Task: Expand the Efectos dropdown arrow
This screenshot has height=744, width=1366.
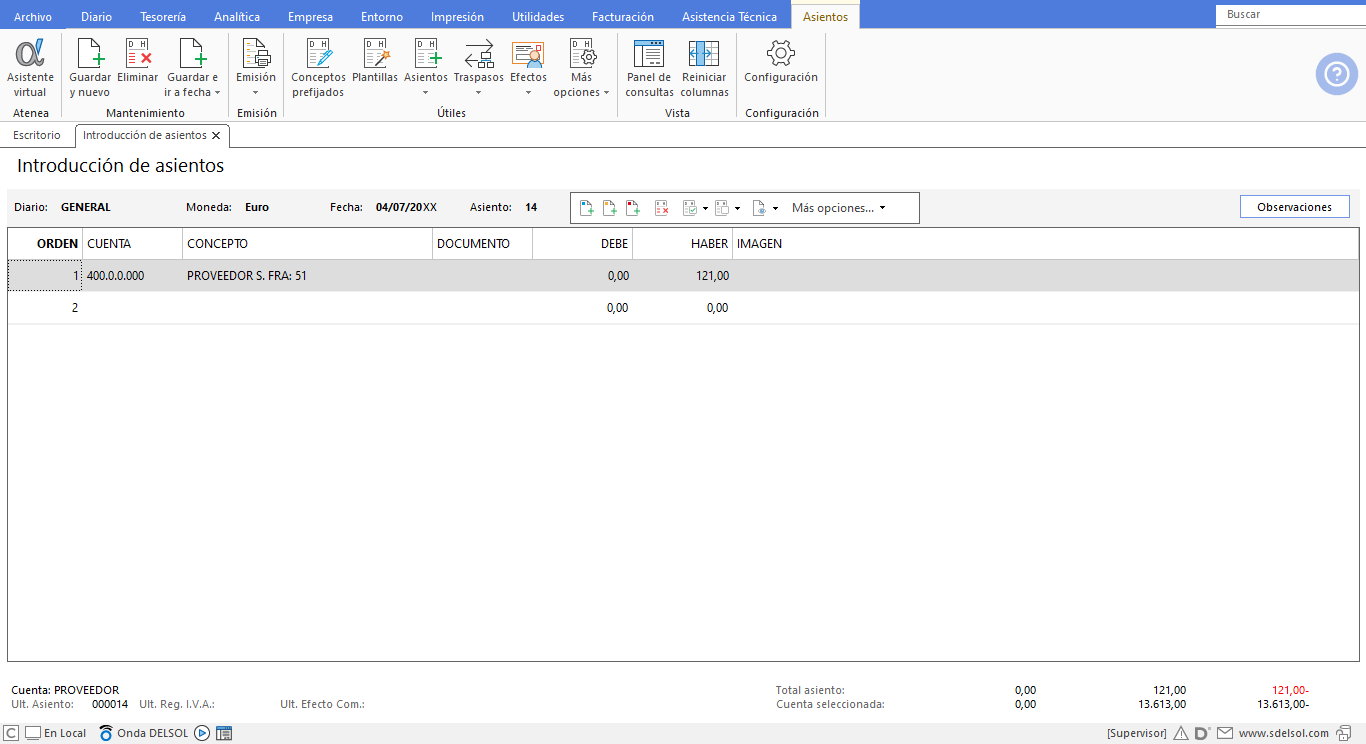Action: [x=528, y=93]
